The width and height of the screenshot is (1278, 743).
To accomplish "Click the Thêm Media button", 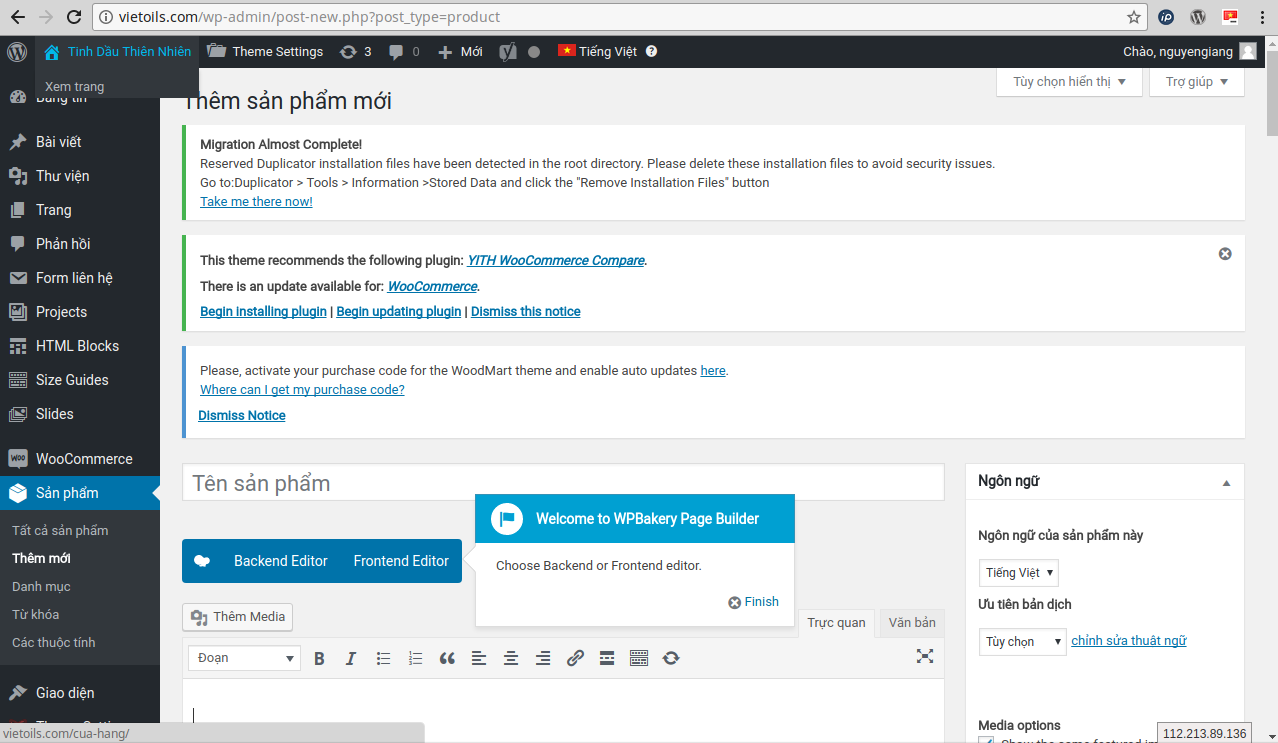I will pos(238,617).
